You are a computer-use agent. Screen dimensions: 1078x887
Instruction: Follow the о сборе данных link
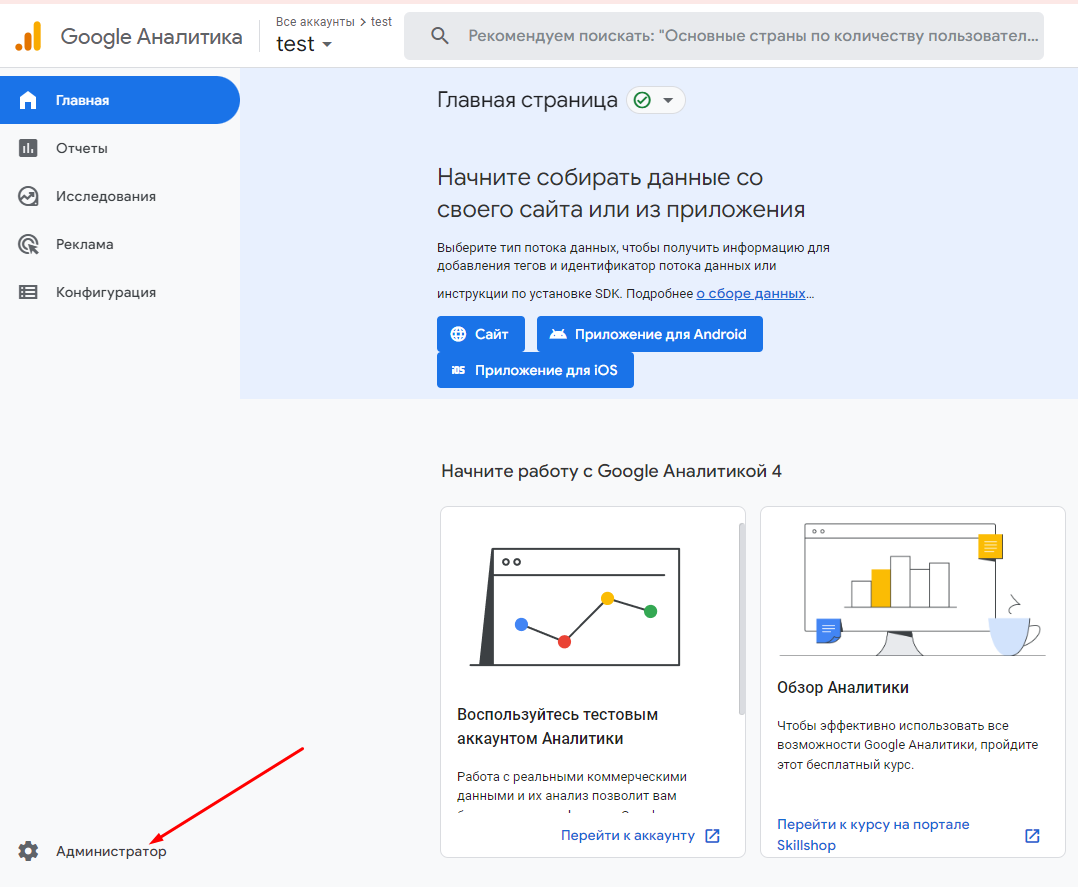[x=751, y=293]
